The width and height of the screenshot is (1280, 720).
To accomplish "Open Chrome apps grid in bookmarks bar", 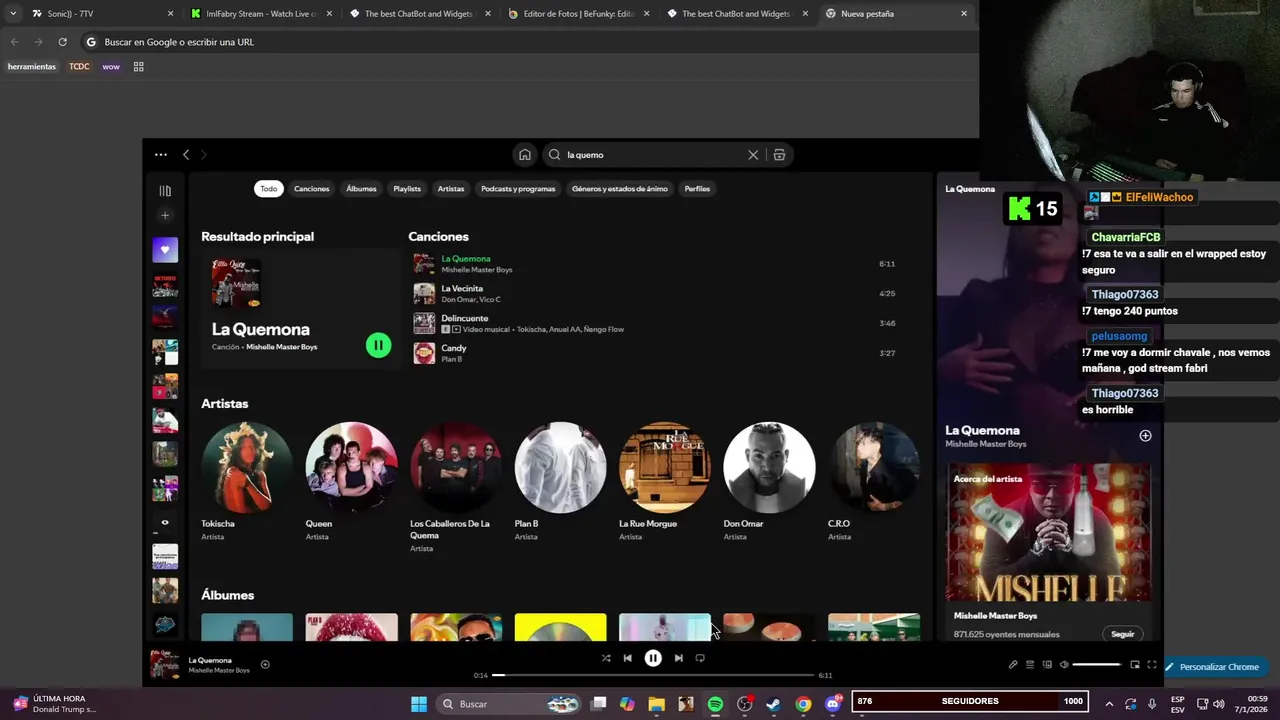I will 139,67.
